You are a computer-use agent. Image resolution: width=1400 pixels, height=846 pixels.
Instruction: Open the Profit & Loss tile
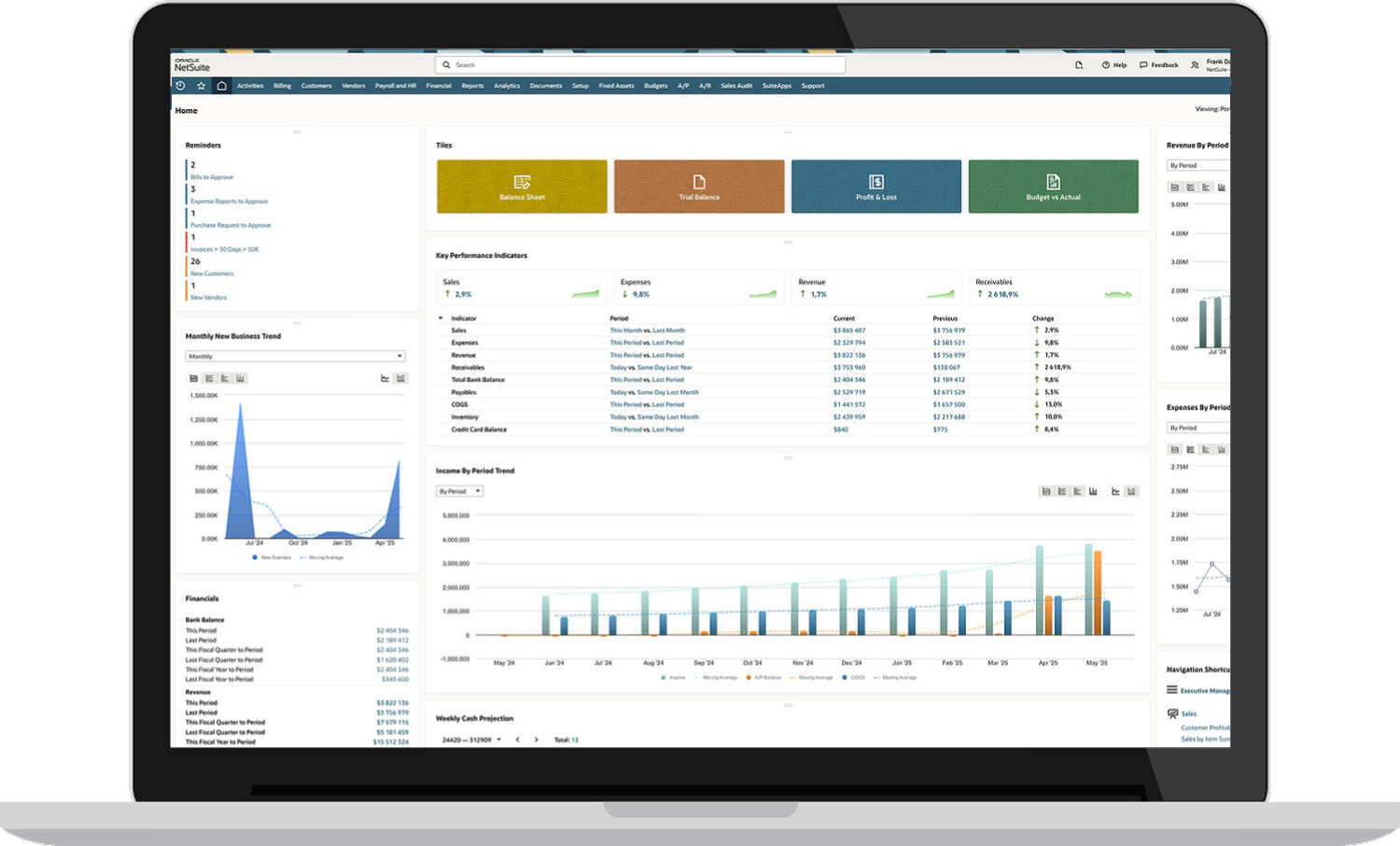(x=876, y=187)
